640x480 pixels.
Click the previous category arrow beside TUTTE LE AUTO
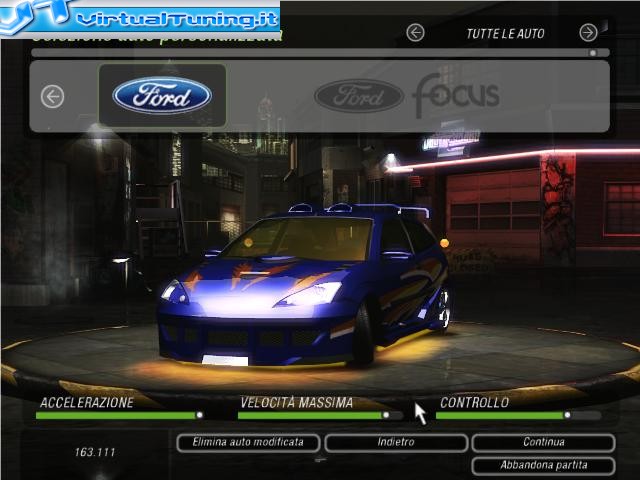click(x=415, y=33)
